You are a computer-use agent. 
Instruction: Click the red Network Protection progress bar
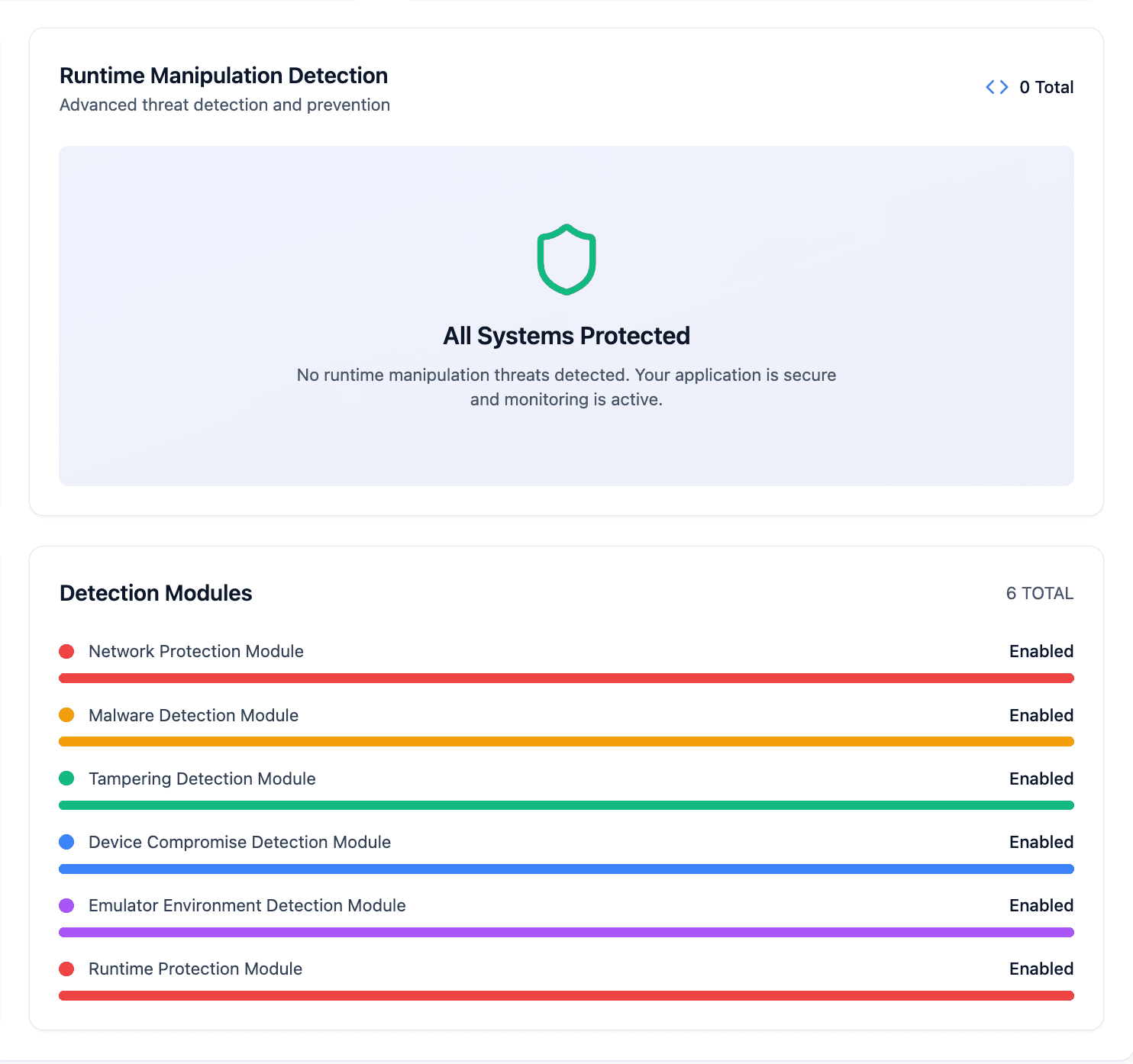point(566,678)
